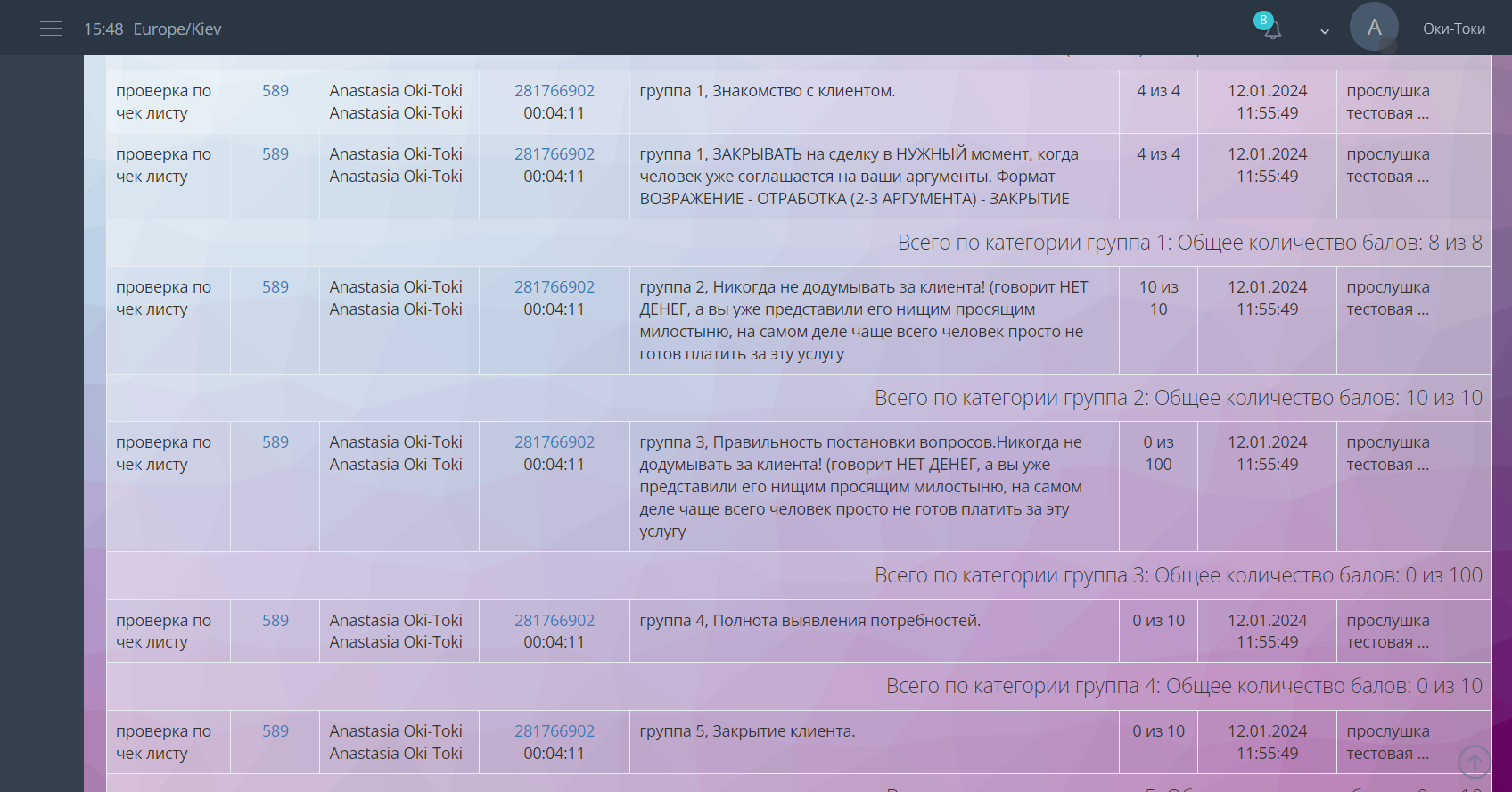
Task: Open call 281766902 in группа 5 row
Action: [555, 731]
